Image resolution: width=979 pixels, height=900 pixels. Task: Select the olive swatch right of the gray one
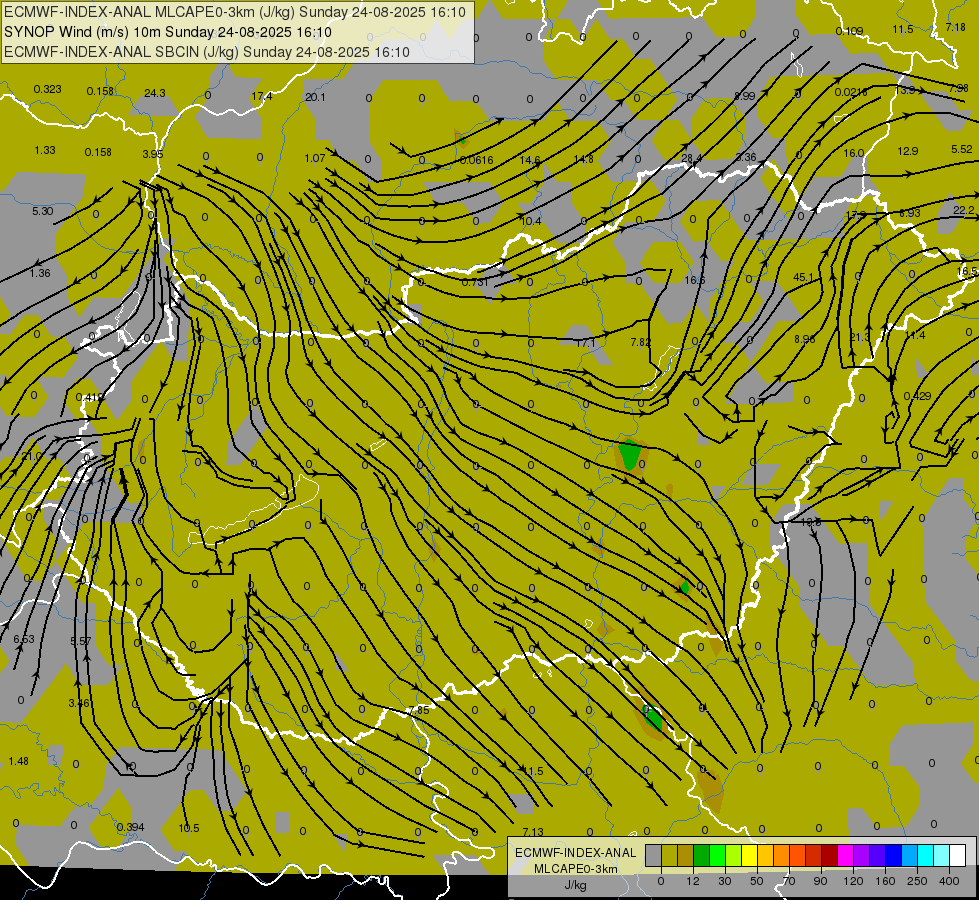(x=669, y=855)
